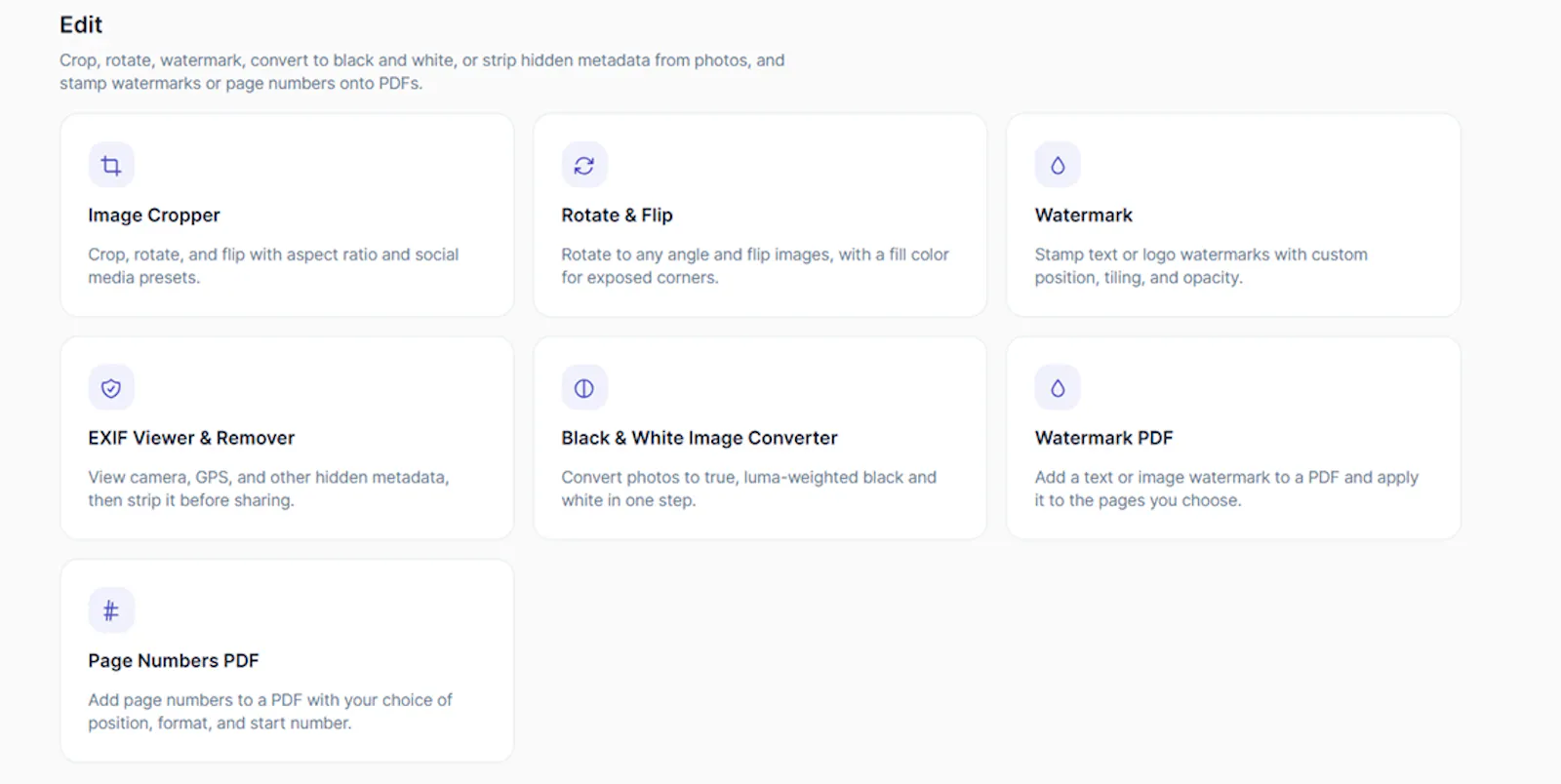Open the EXIF Viewer & Remover title
Image resolution: width=1561 pixels, height=784 pixels.
coord(191,438)
